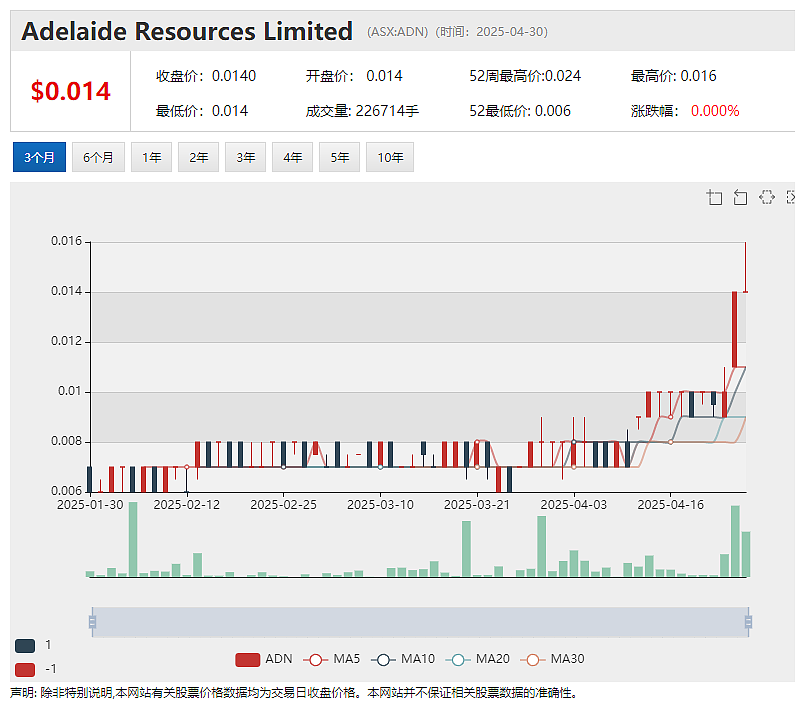Click the 声明 disclaimer text at the bottom
The height and width of the screenshot is (707, 807).
(x=293, y=693)
